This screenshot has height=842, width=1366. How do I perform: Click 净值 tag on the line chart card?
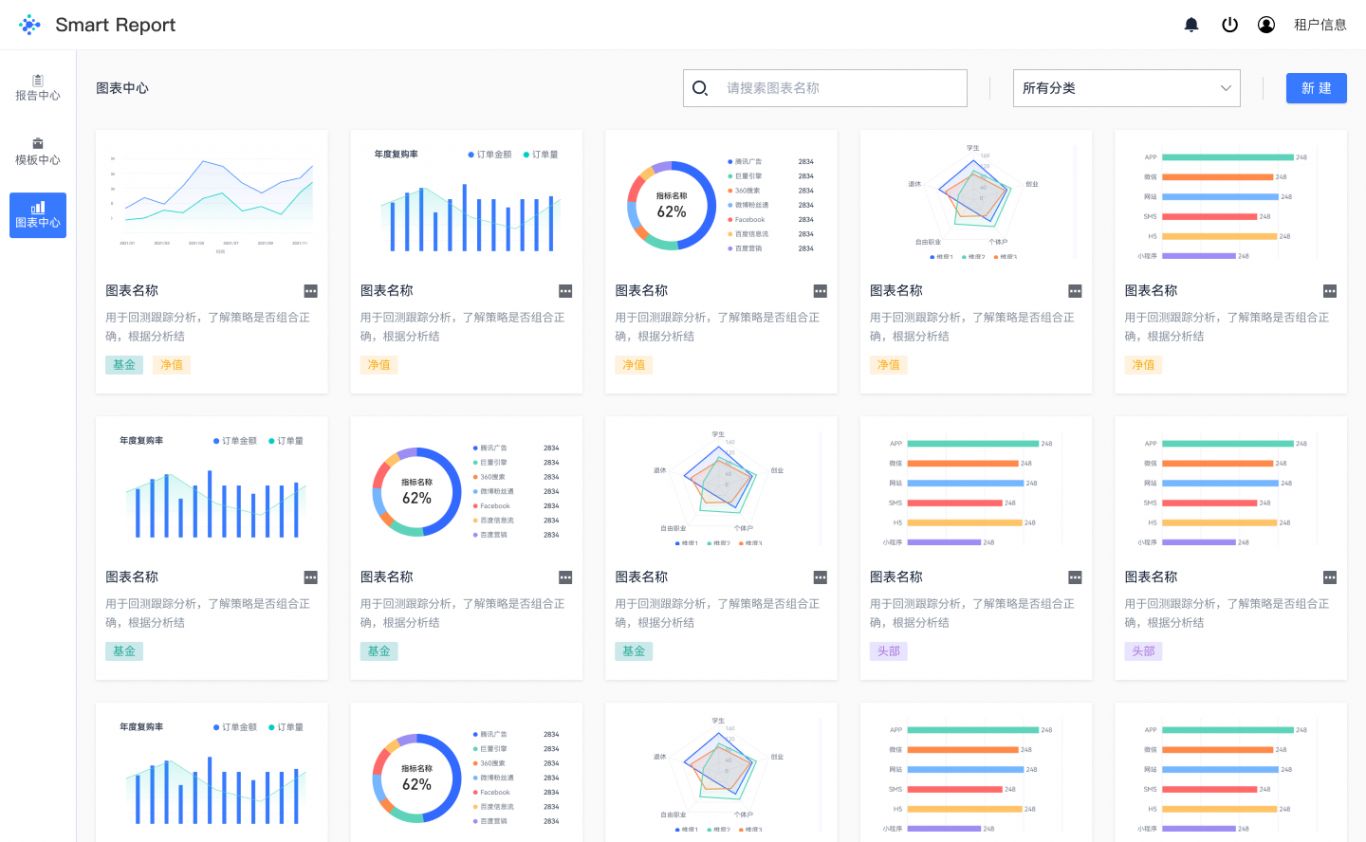171,365
